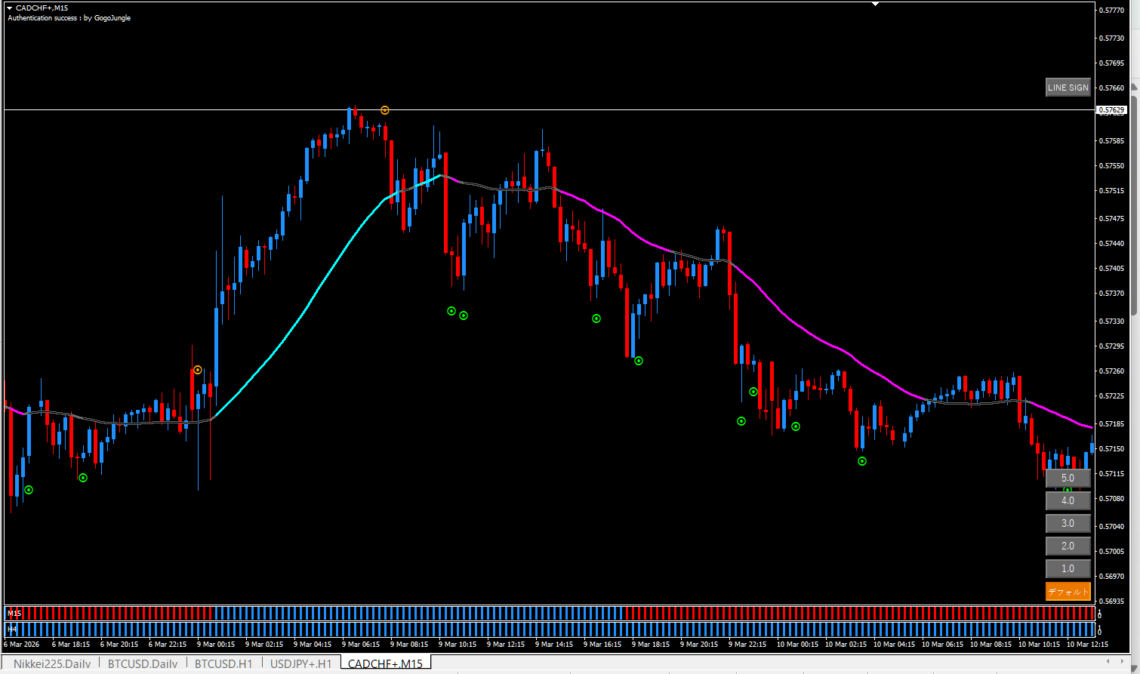Viewport: 1140px width, 674px height.
Task: Open the USDJPY+.H1 chart tab
Action: click(x=300, y=663)
